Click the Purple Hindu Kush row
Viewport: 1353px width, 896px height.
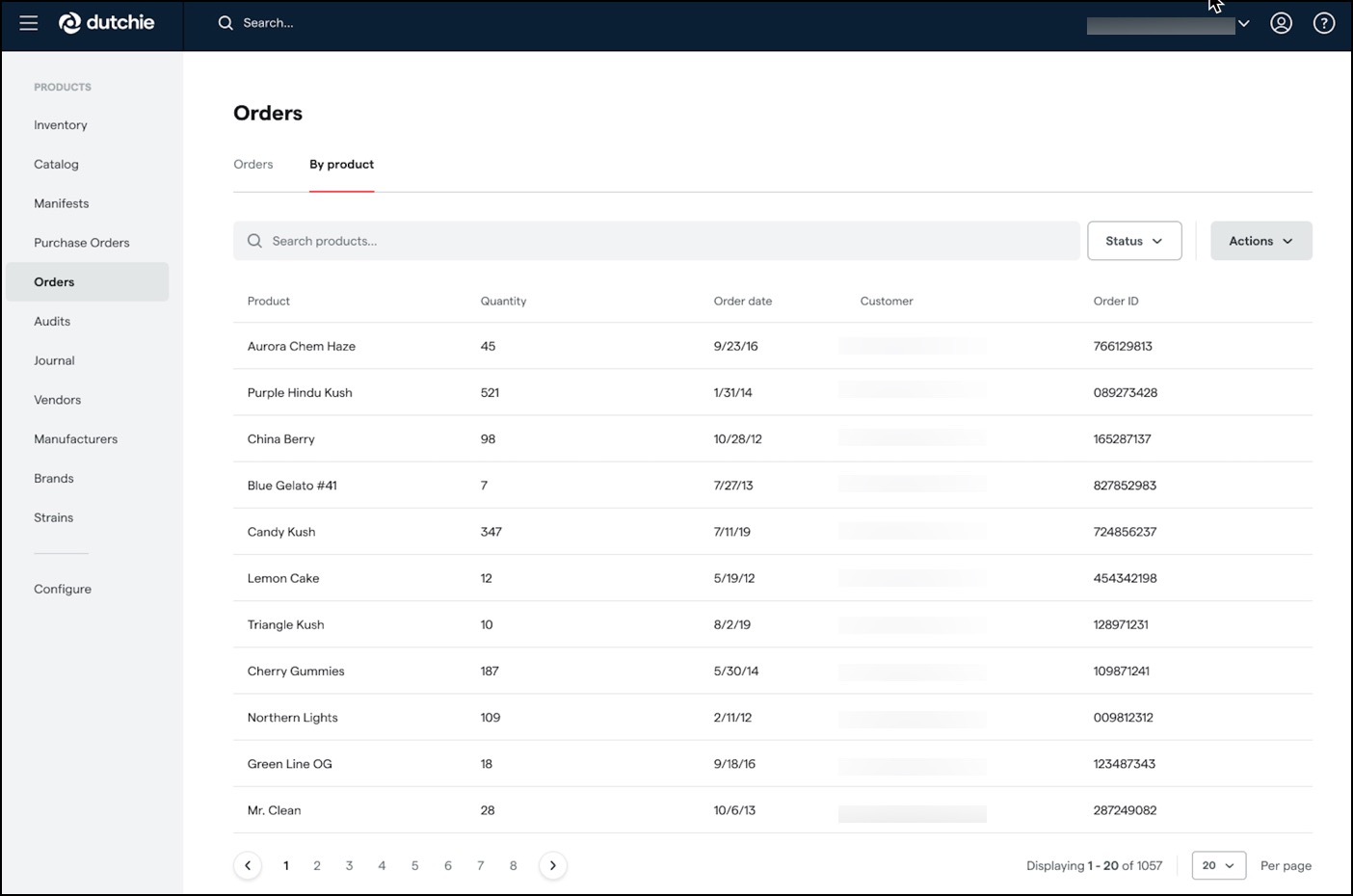(773, 392)
